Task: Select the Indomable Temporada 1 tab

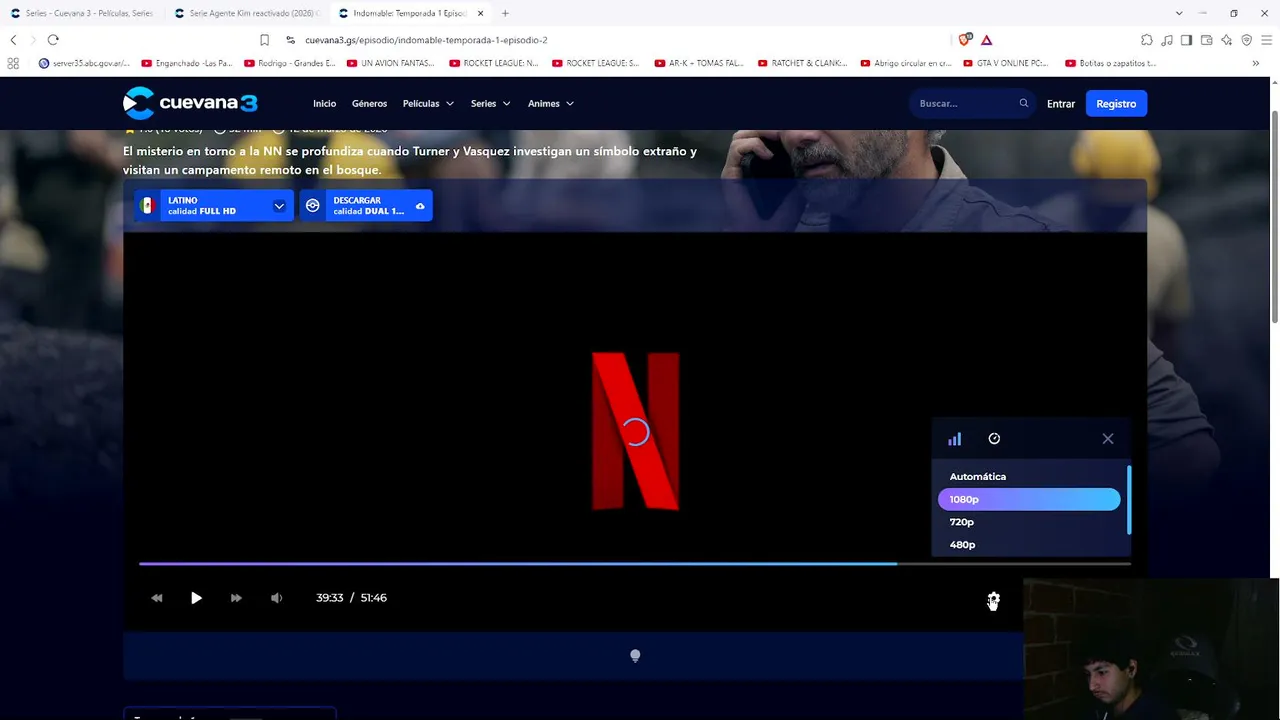Action: pos(409,13)
